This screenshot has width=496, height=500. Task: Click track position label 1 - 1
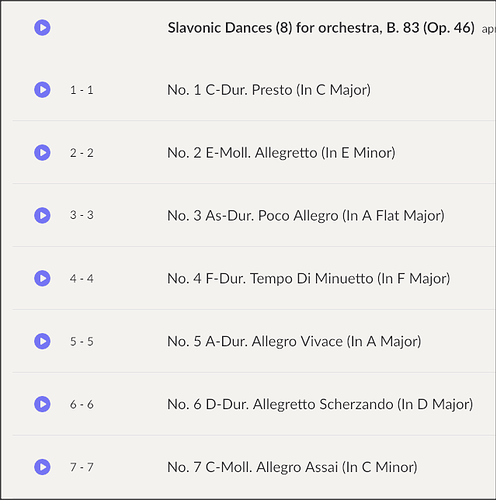pos(82,90)
